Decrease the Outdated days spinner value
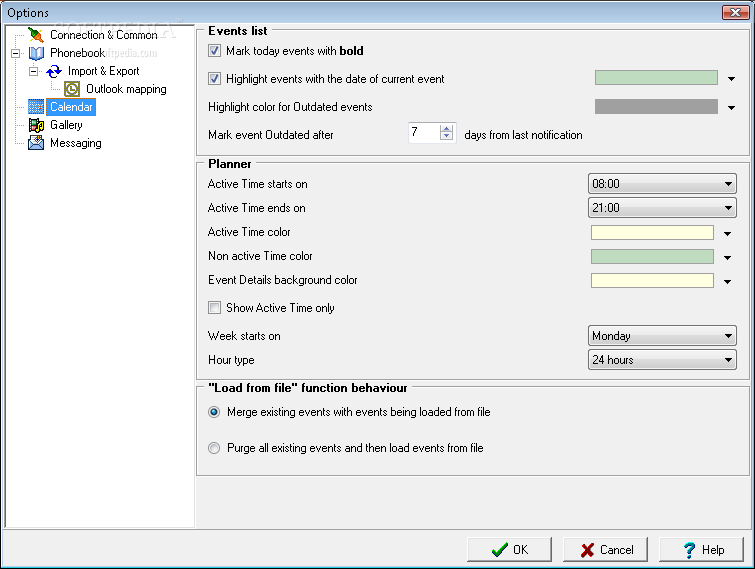The width and height of the screenshot is (755, 569). tap(446, 136)
